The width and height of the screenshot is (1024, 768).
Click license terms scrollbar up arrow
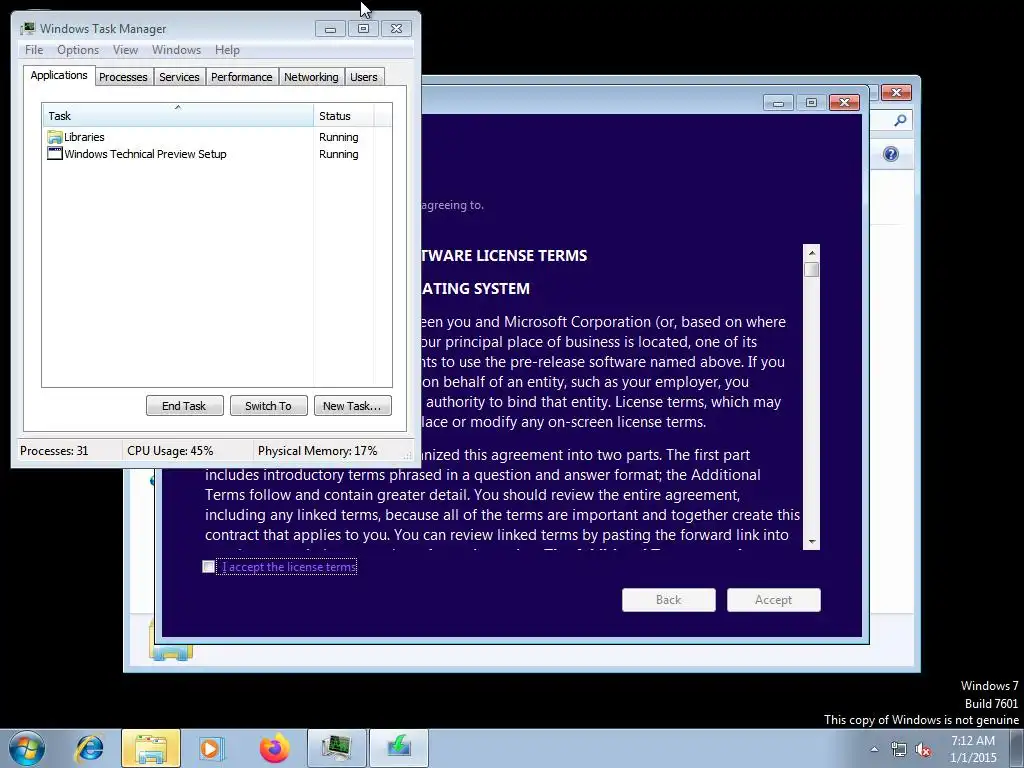pyautogui.click(x=812, y=253)
